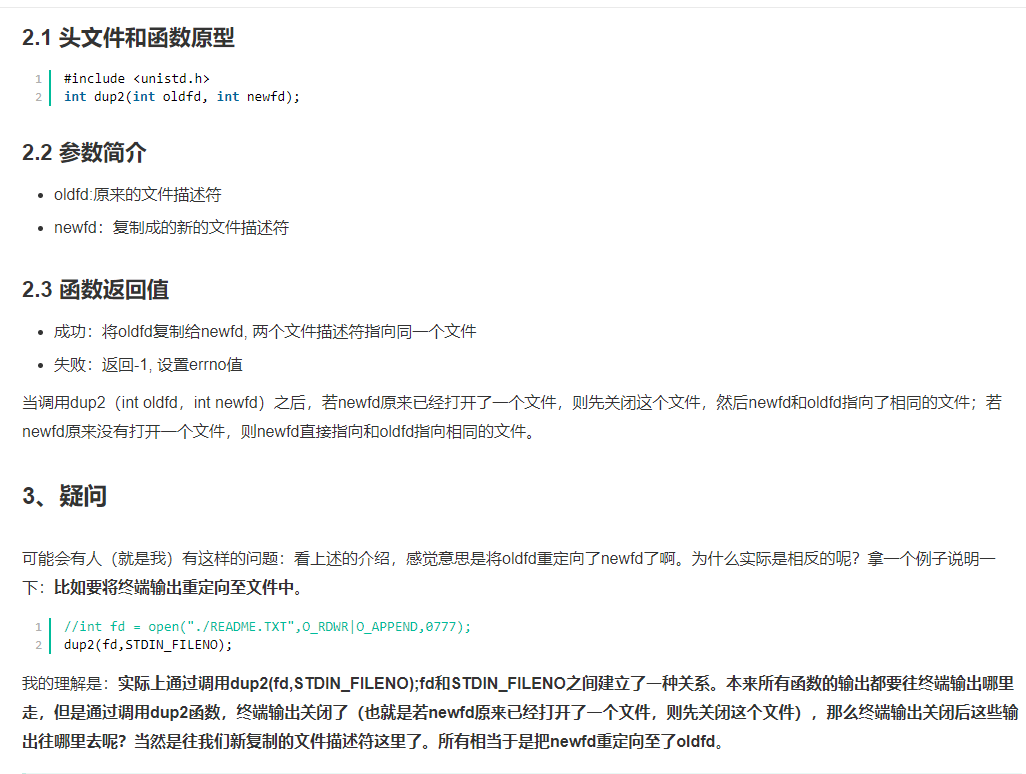The height and width of the screenshot is (774, 1026).
Task: Click line number 1 beside the #include line
Action: click(x=39, y=79)
